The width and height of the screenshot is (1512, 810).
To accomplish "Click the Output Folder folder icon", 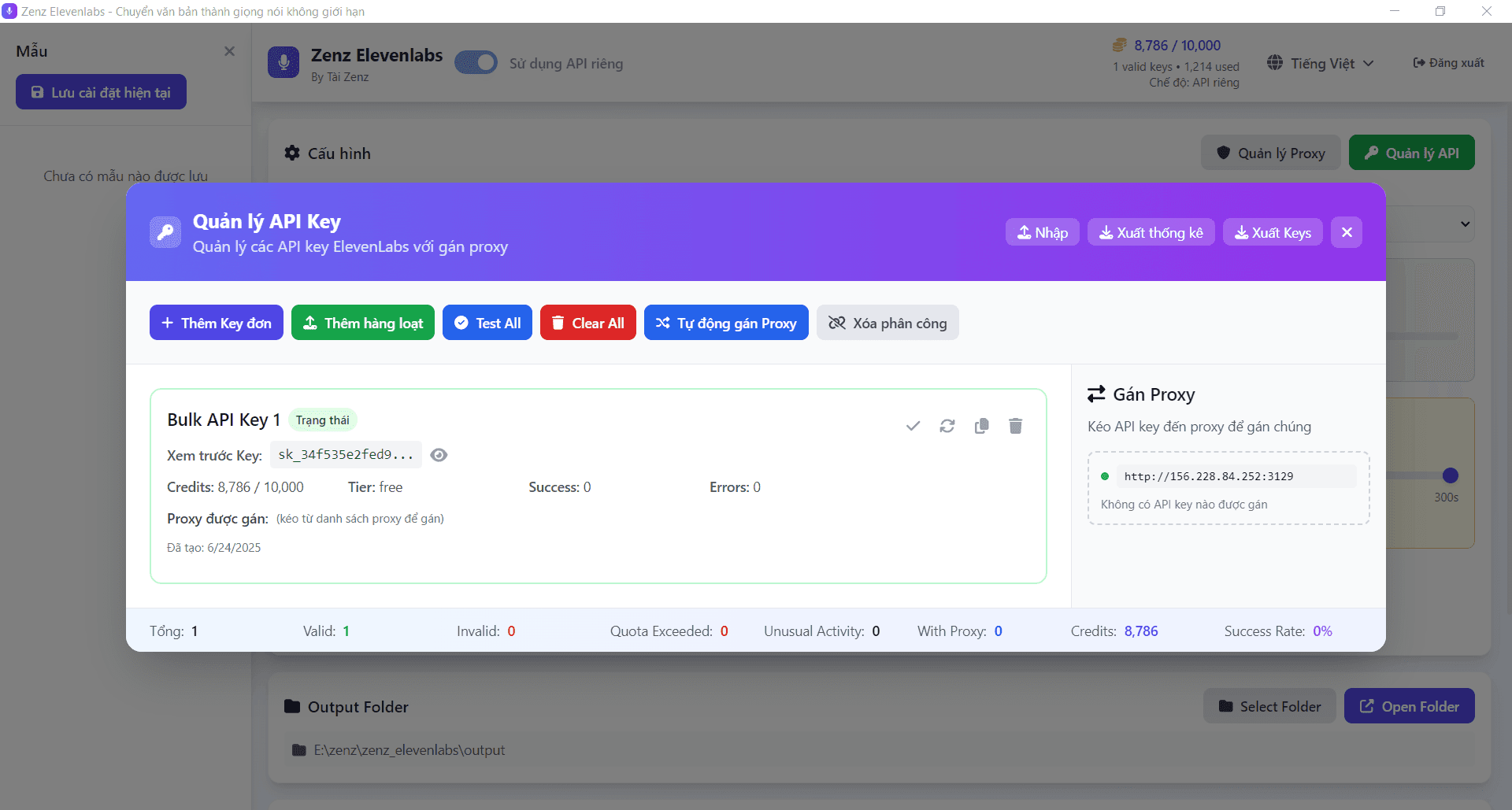I will [292, 706].
